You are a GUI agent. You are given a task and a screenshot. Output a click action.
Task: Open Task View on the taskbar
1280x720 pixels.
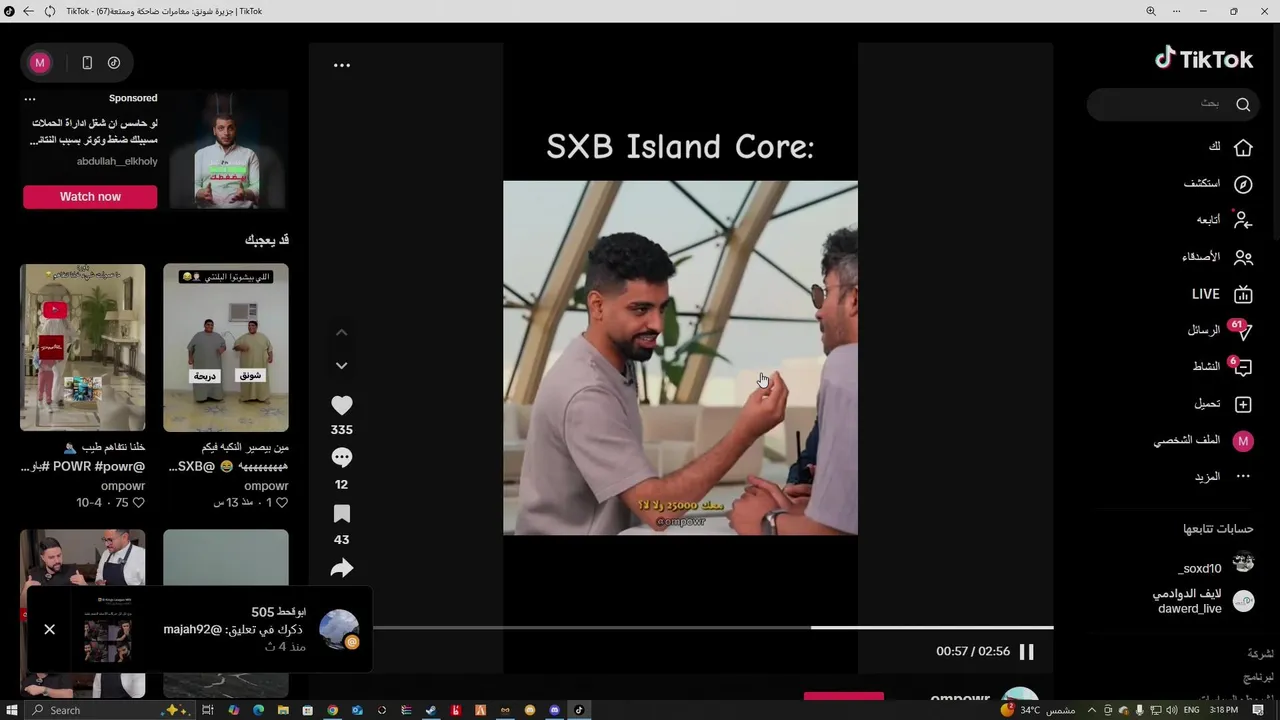click(207, 710)
